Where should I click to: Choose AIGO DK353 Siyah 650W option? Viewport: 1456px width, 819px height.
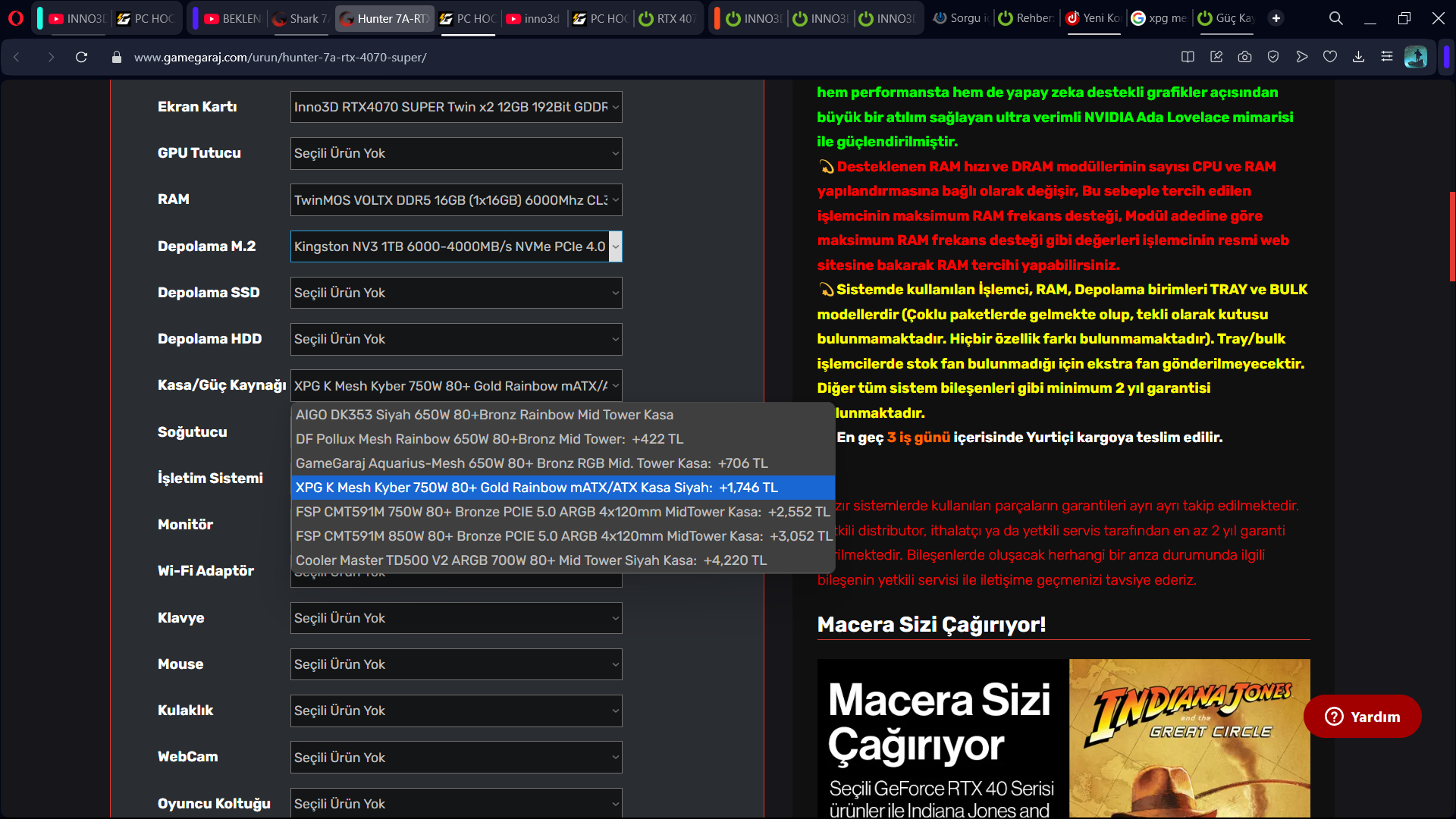pyautogui.click(x=484, y=415)
